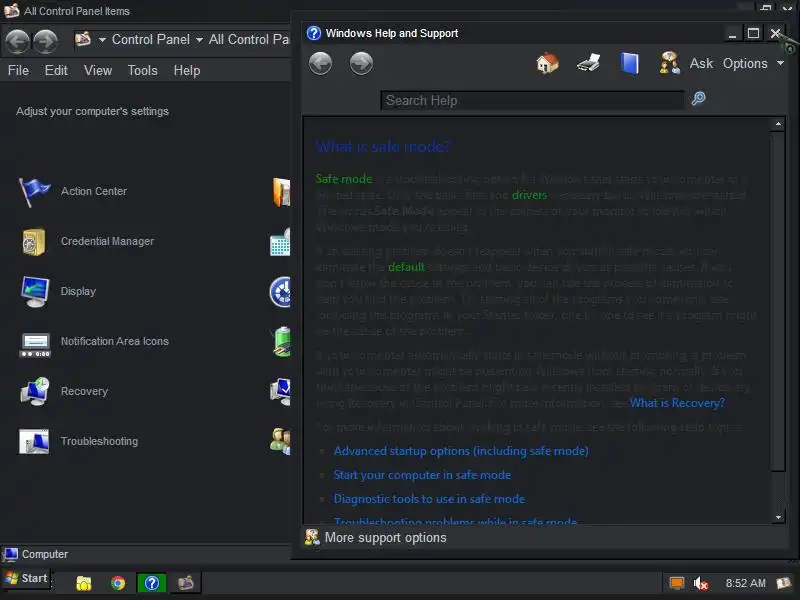
Task: Open Action Center flag icon
Action: 34,192
